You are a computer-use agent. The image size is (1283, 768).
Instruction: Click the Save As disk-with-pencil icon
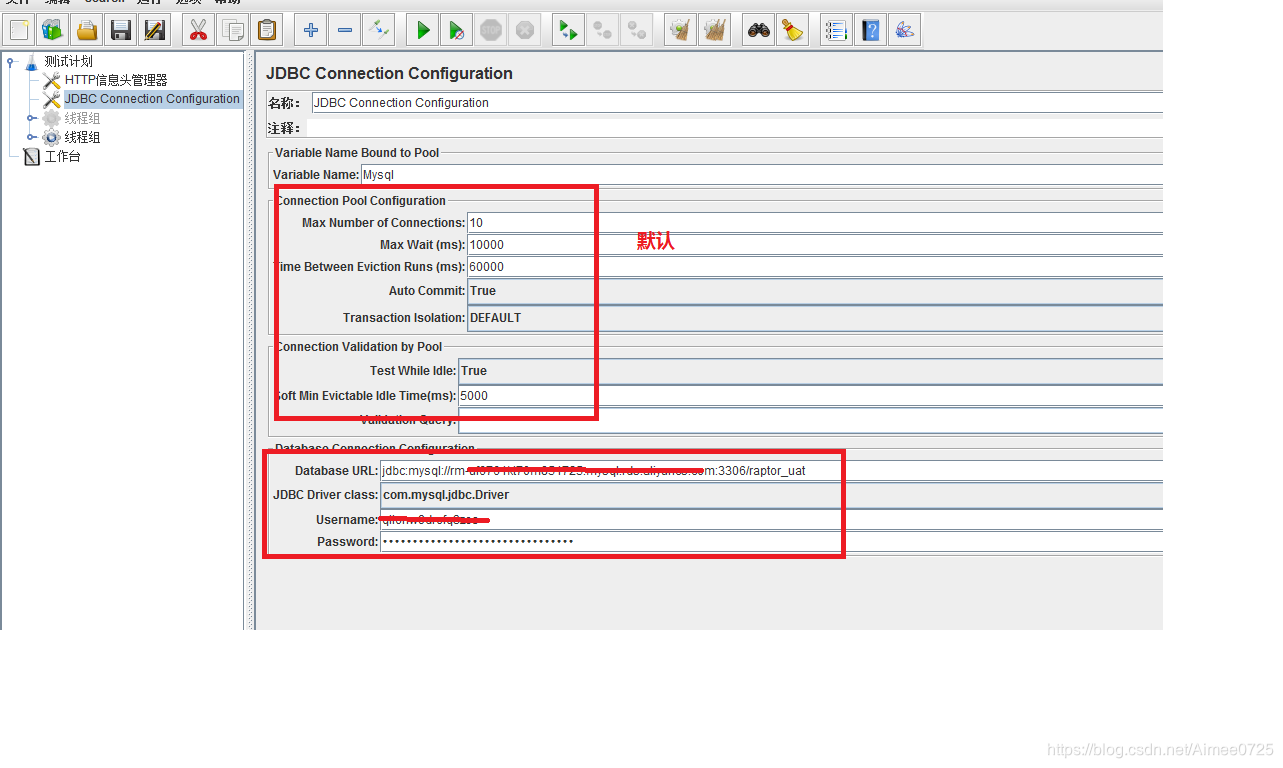point(155,30)
